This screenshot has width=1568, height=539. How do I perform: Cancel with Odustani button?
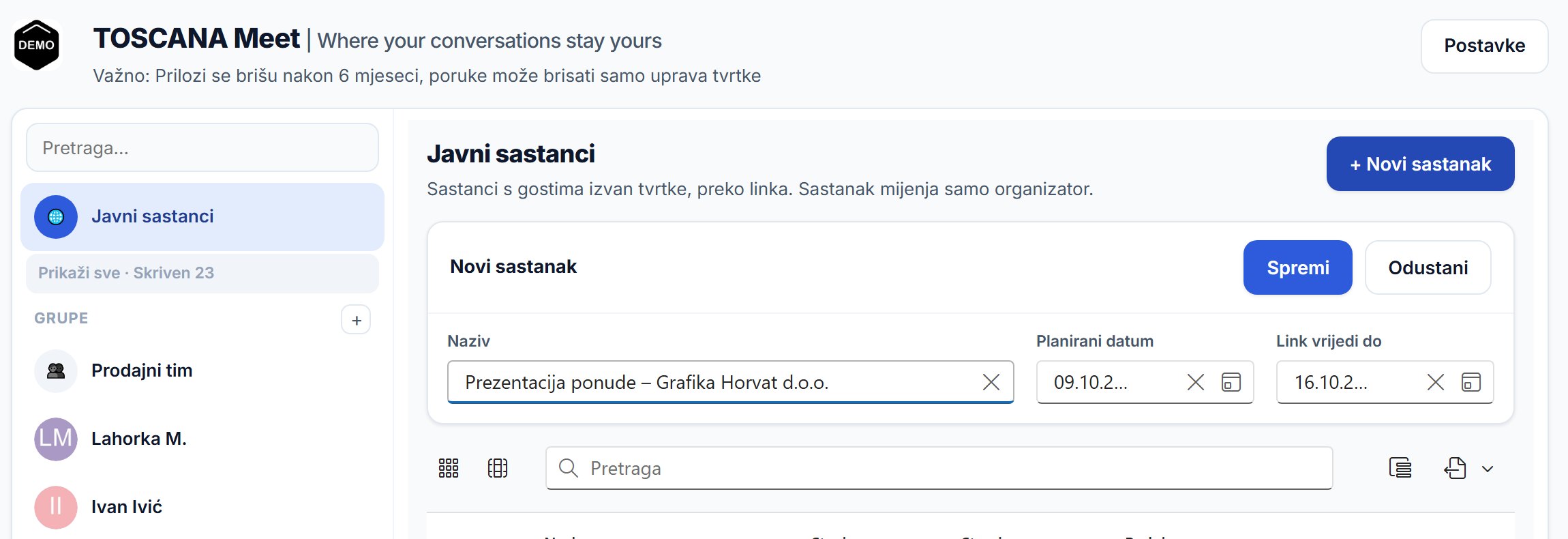click(1428, 267)
